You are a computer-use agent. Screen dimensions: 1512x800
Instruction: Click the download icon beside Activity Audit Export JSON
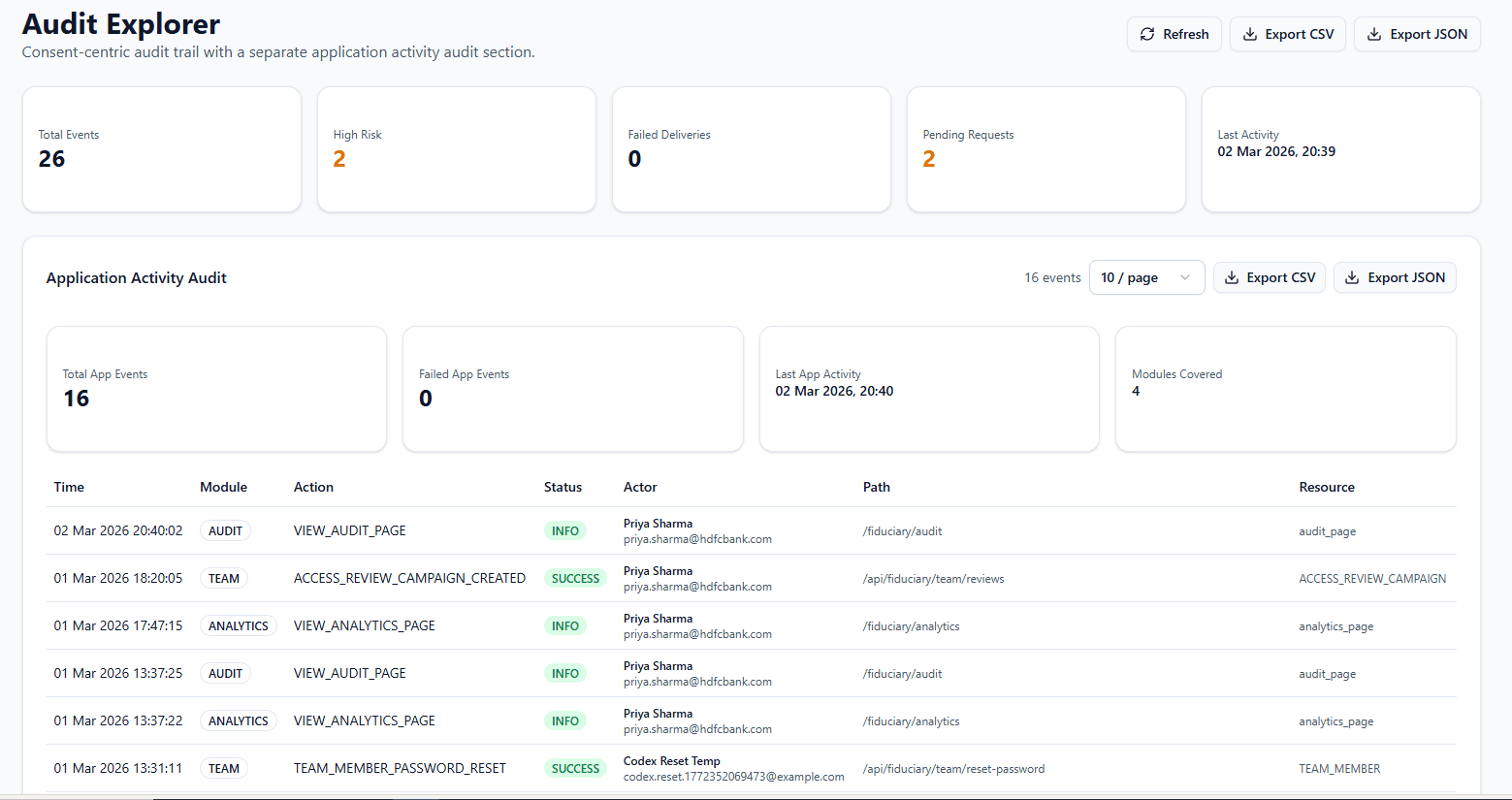click(1352, 277)
